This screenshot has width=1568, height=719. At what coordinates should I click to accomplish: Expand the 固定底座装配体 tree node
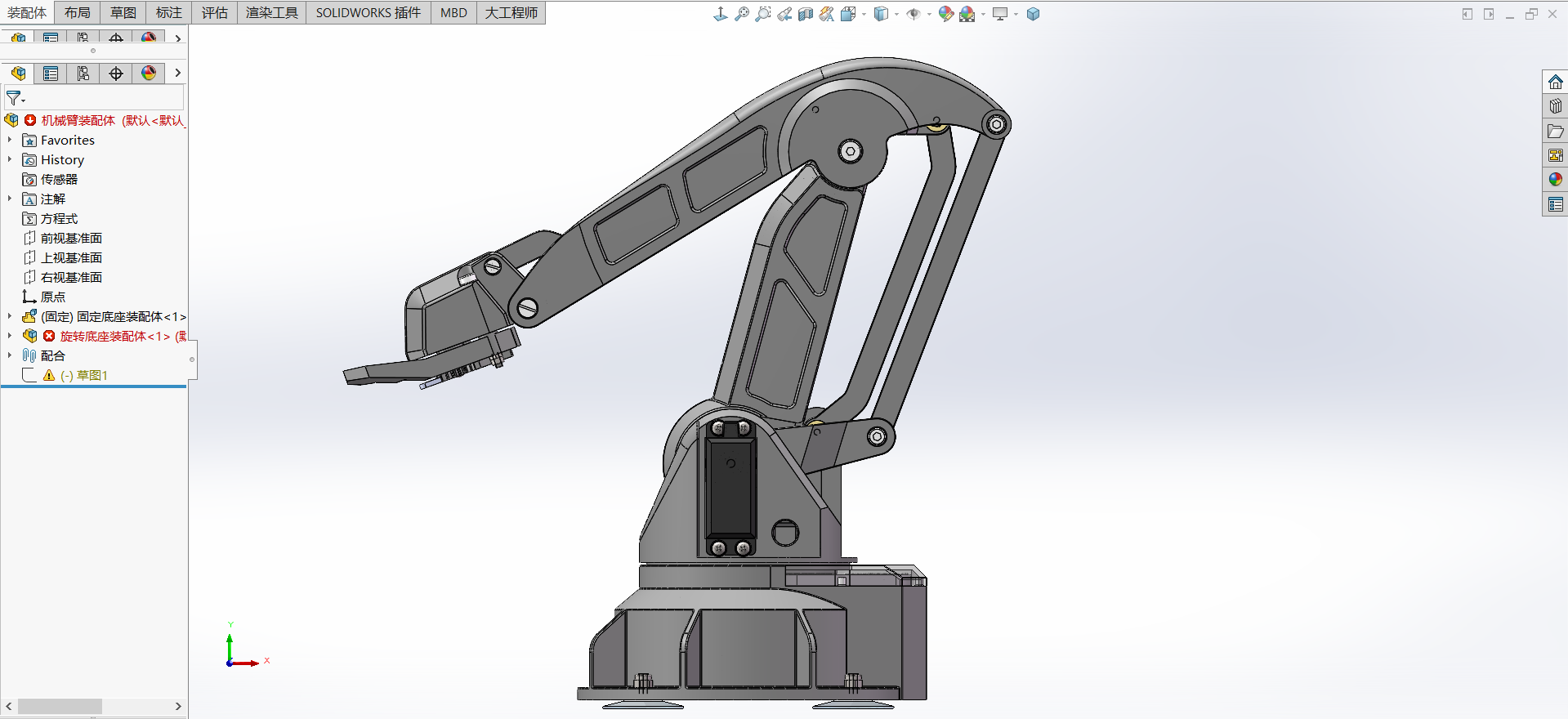[x=10, y=316]
